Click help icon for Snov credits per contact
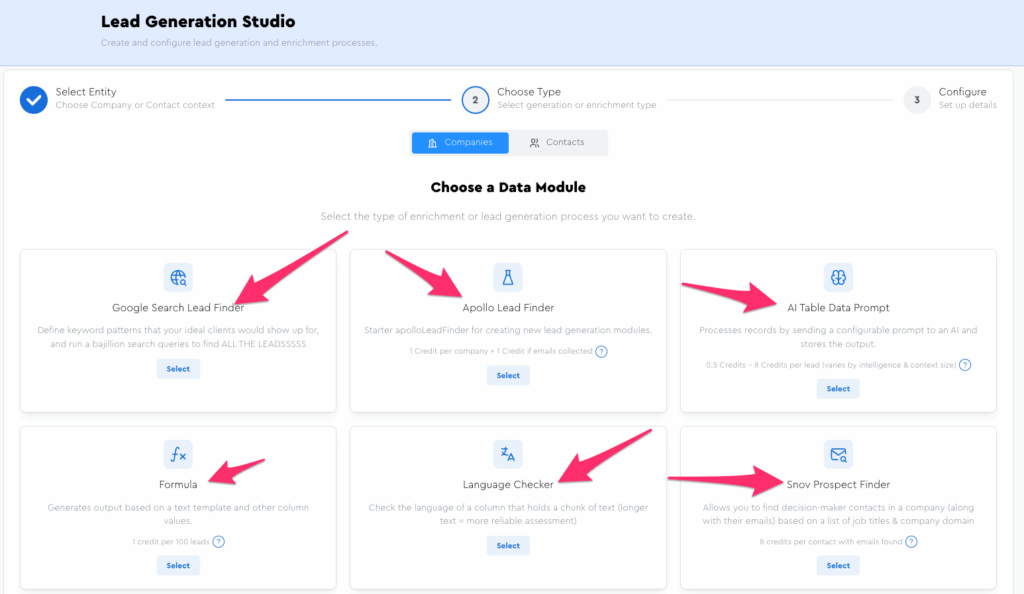The image size is (1024, 594). click(x=911, y=541)
